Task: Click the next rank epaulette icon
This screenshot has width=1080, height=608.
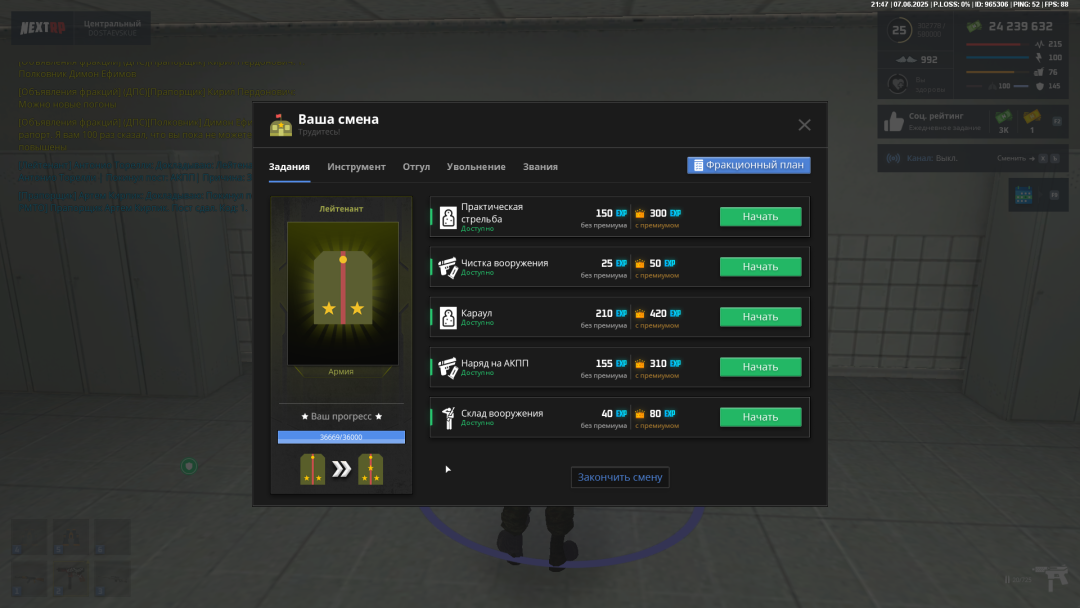Action: tap(371, 470)
